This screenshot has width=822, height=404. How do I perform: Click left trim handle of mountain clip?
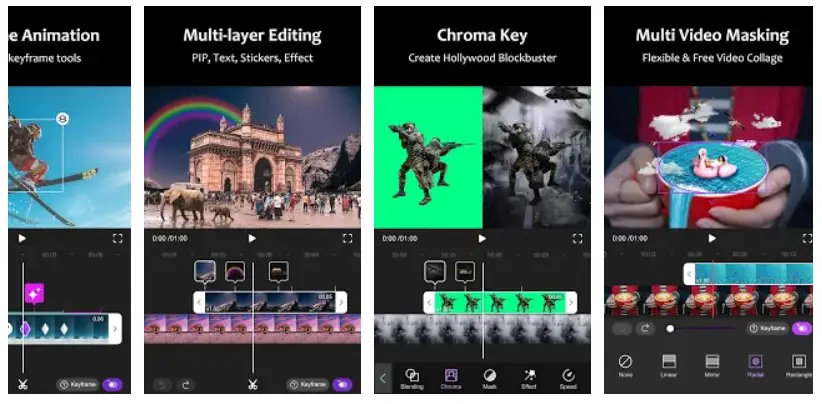coord(199,302)
